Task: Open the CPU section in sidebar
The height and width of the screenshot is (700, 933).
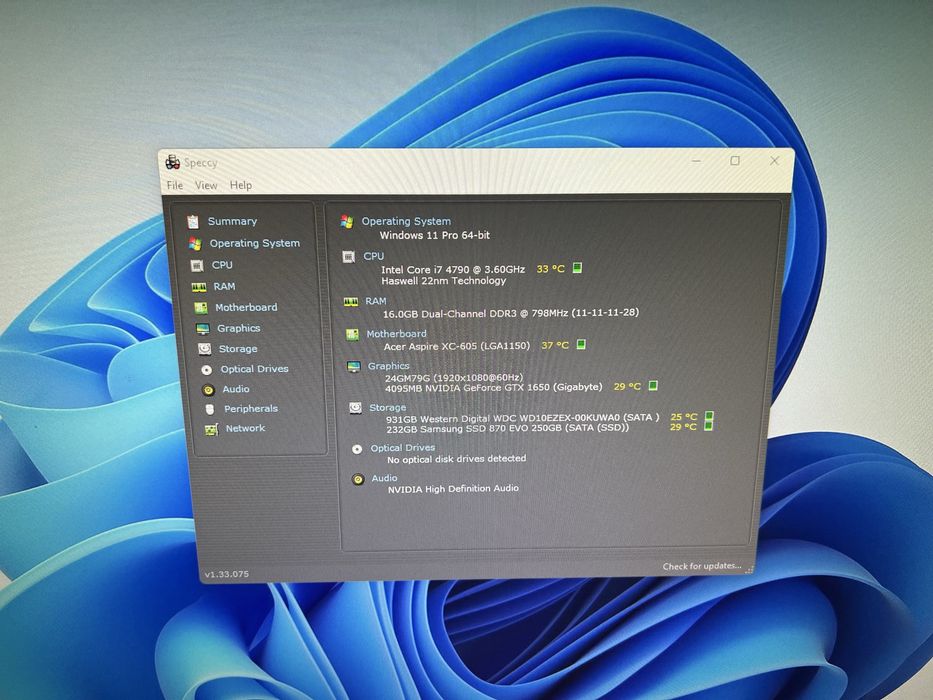Action: tap(222, 265)
